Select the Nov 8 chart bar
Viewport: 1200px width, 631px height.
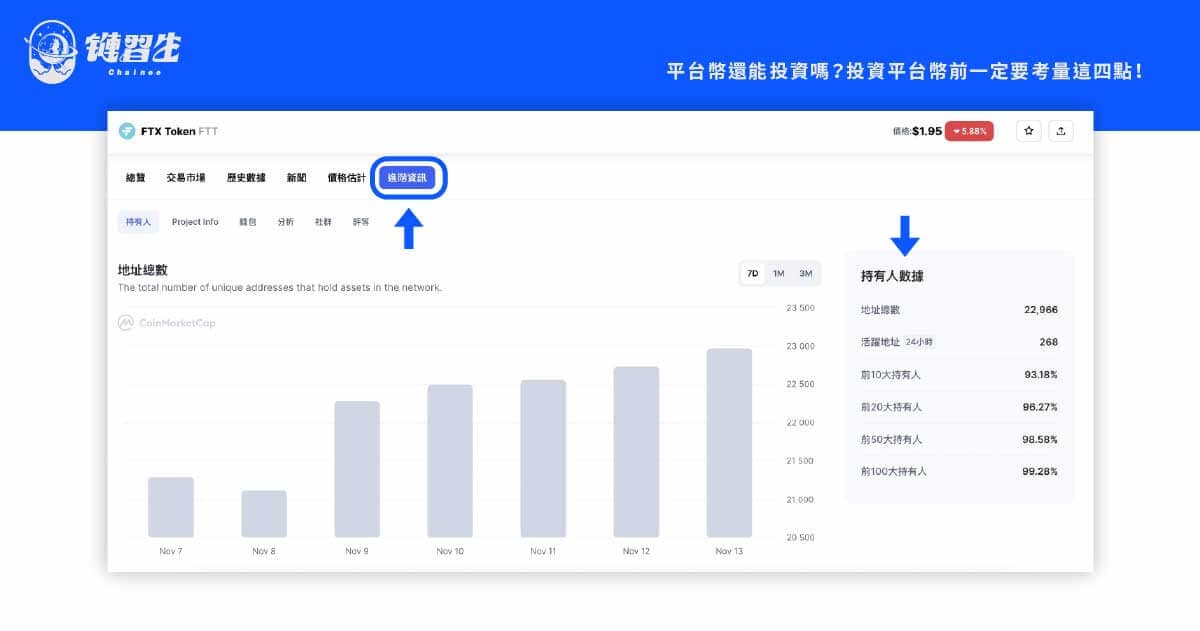(264, 514)
